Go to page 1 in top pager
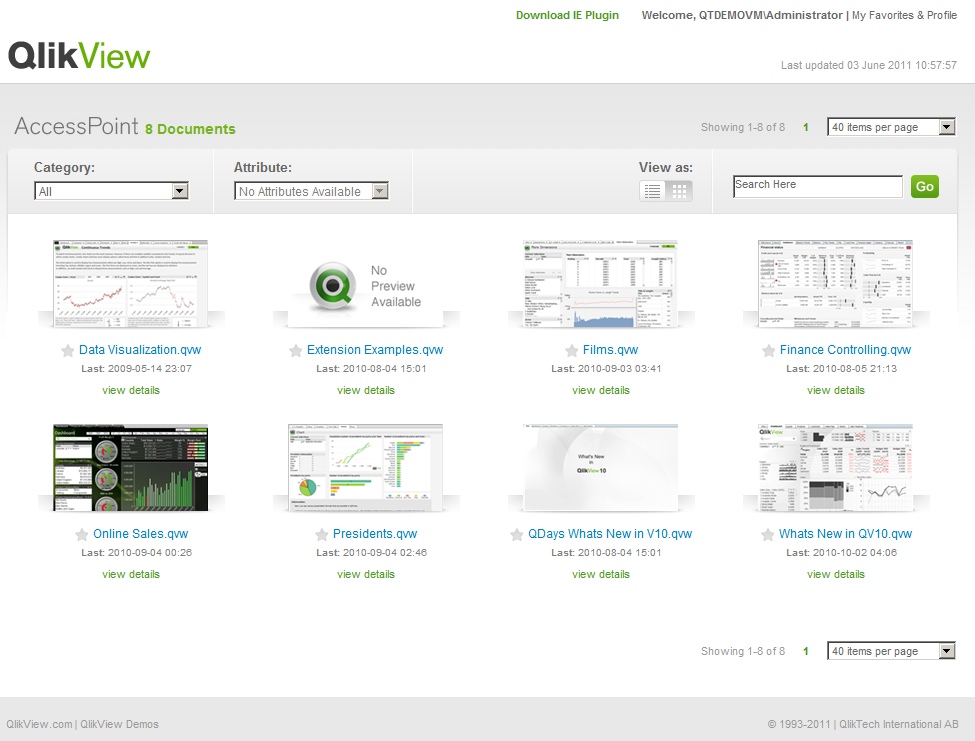 [805, 127]
